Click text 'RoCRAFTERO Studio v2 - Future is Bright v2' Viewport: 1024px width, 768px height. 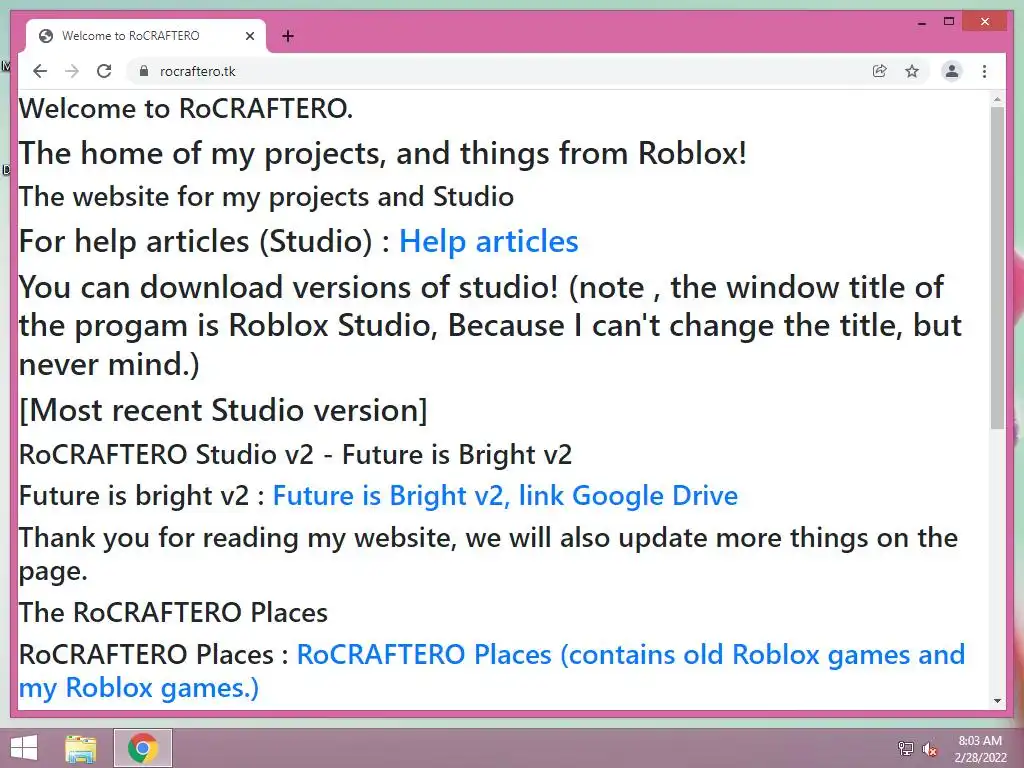(x=295, y=455)
